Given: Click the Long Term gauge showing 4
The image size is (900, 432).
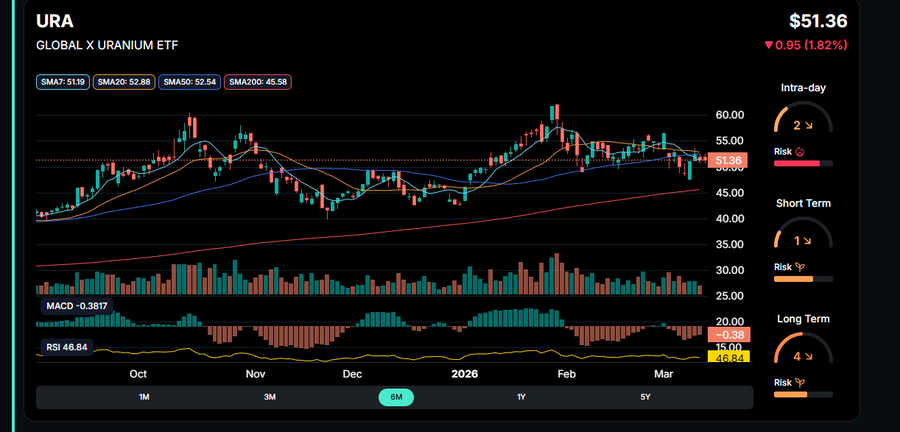Looking at the screenshot, I should (803, 348).
